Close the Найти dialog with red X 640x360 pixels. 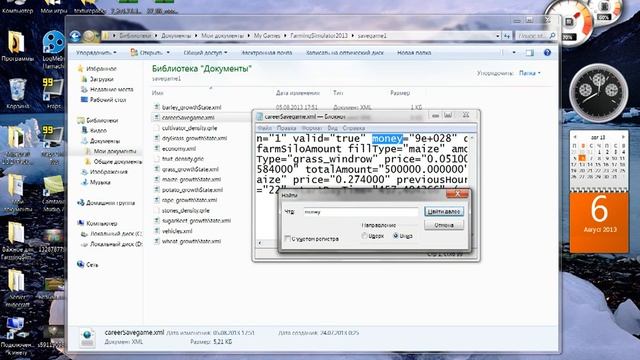(457, 194)
